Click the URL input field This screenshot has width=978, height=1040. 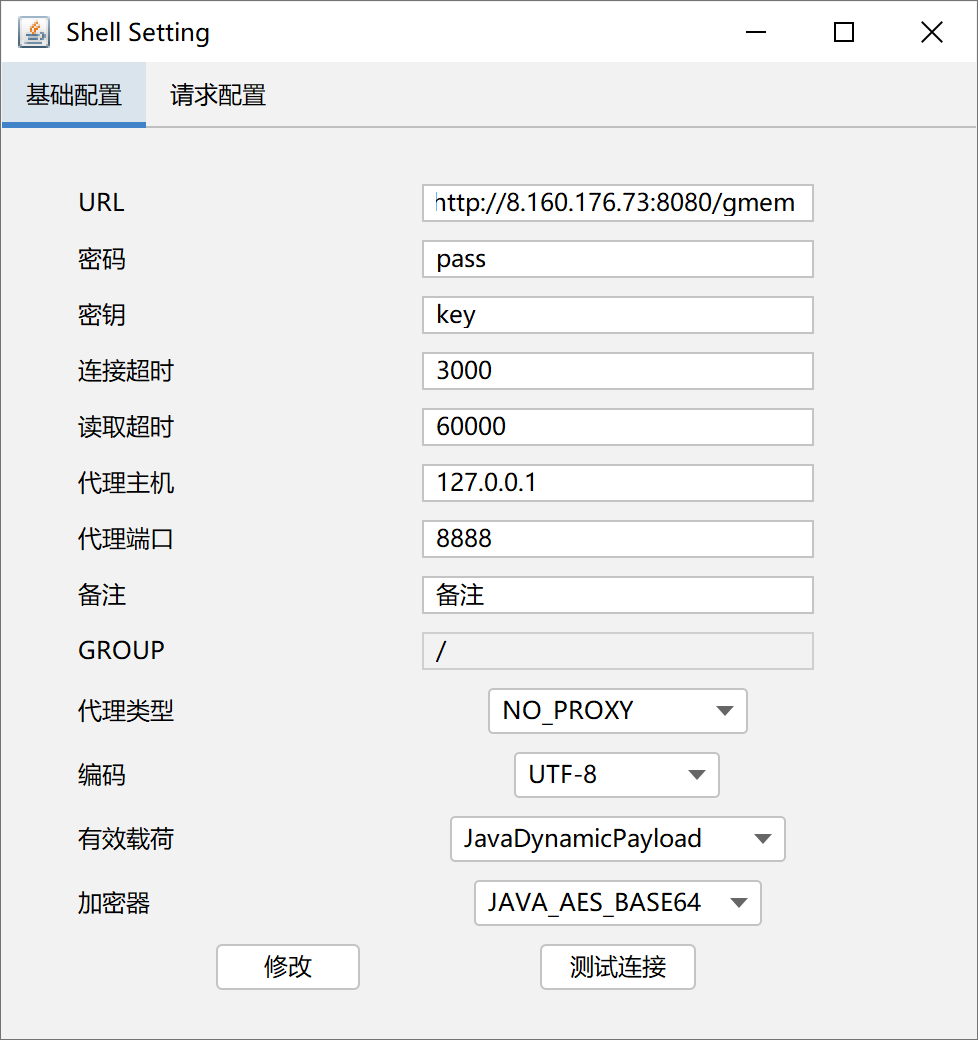[x=617, y=203]
